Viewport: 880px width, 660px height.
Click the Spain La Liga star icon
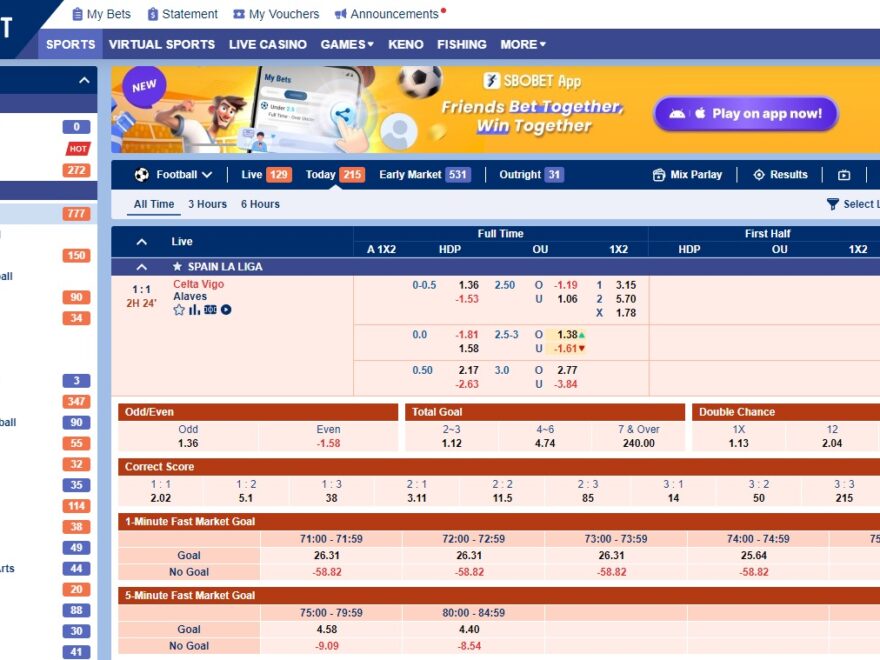point(177,267)
